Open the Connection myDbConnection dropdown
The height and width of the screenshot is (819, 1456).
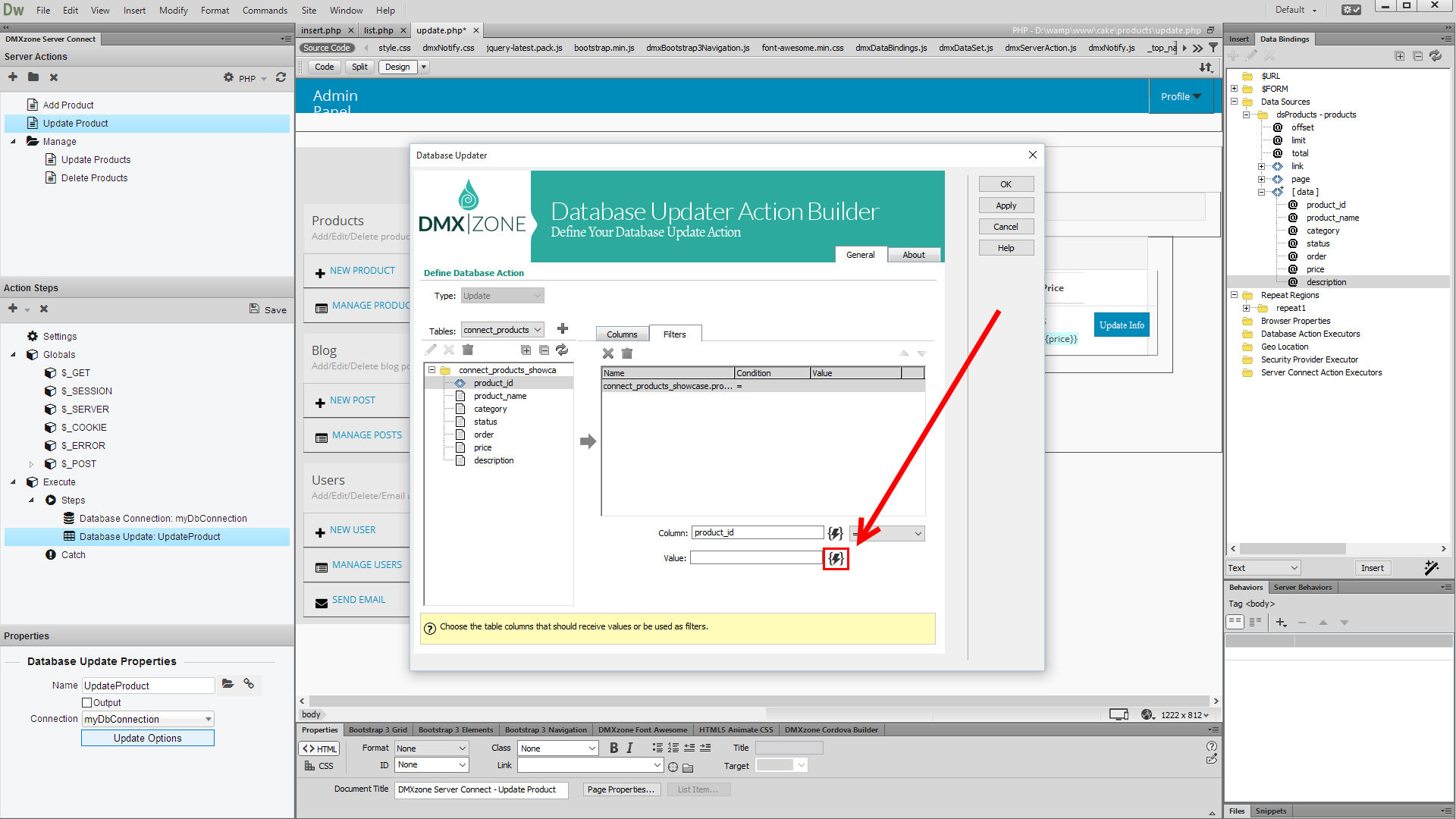(148, 719)
